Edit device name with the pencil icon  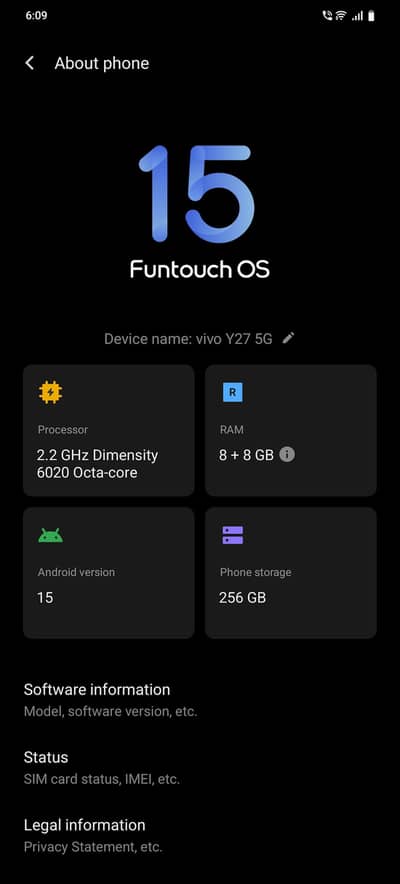288,338
